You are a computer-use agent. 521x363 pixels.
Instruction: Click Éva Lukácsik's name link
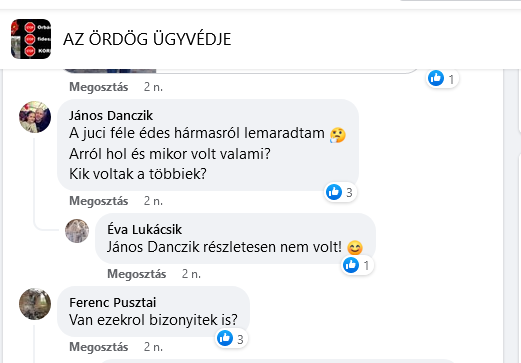click(x=144, y=229)
